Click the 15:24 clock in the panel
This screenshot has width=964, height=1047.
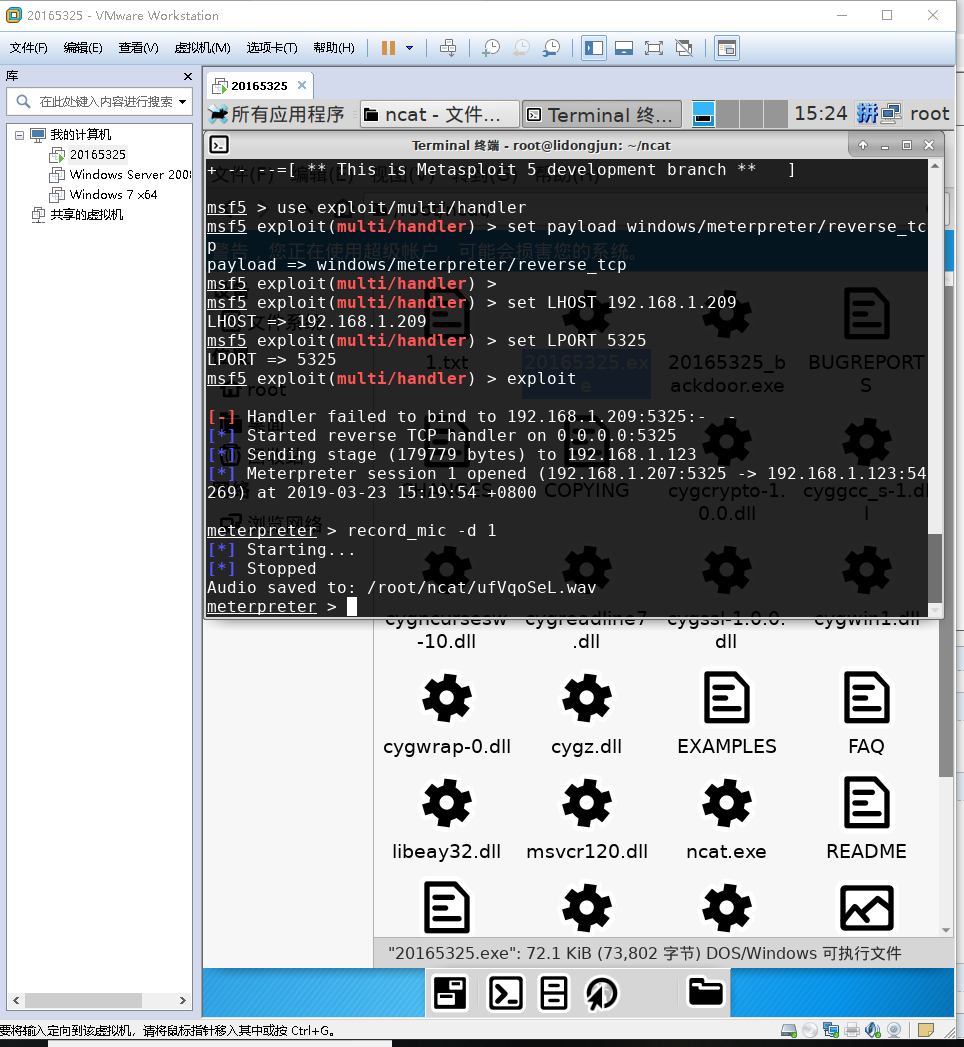click(x=820, y=114)
